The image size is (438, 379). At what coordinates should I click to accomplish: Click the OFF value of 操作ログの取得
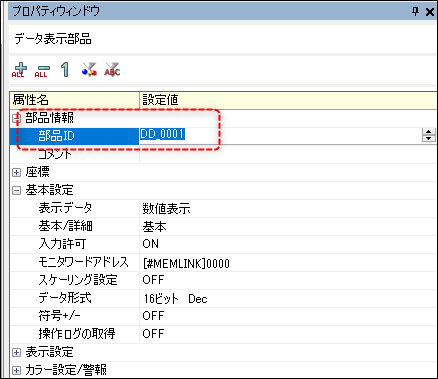tap(153, 334)
